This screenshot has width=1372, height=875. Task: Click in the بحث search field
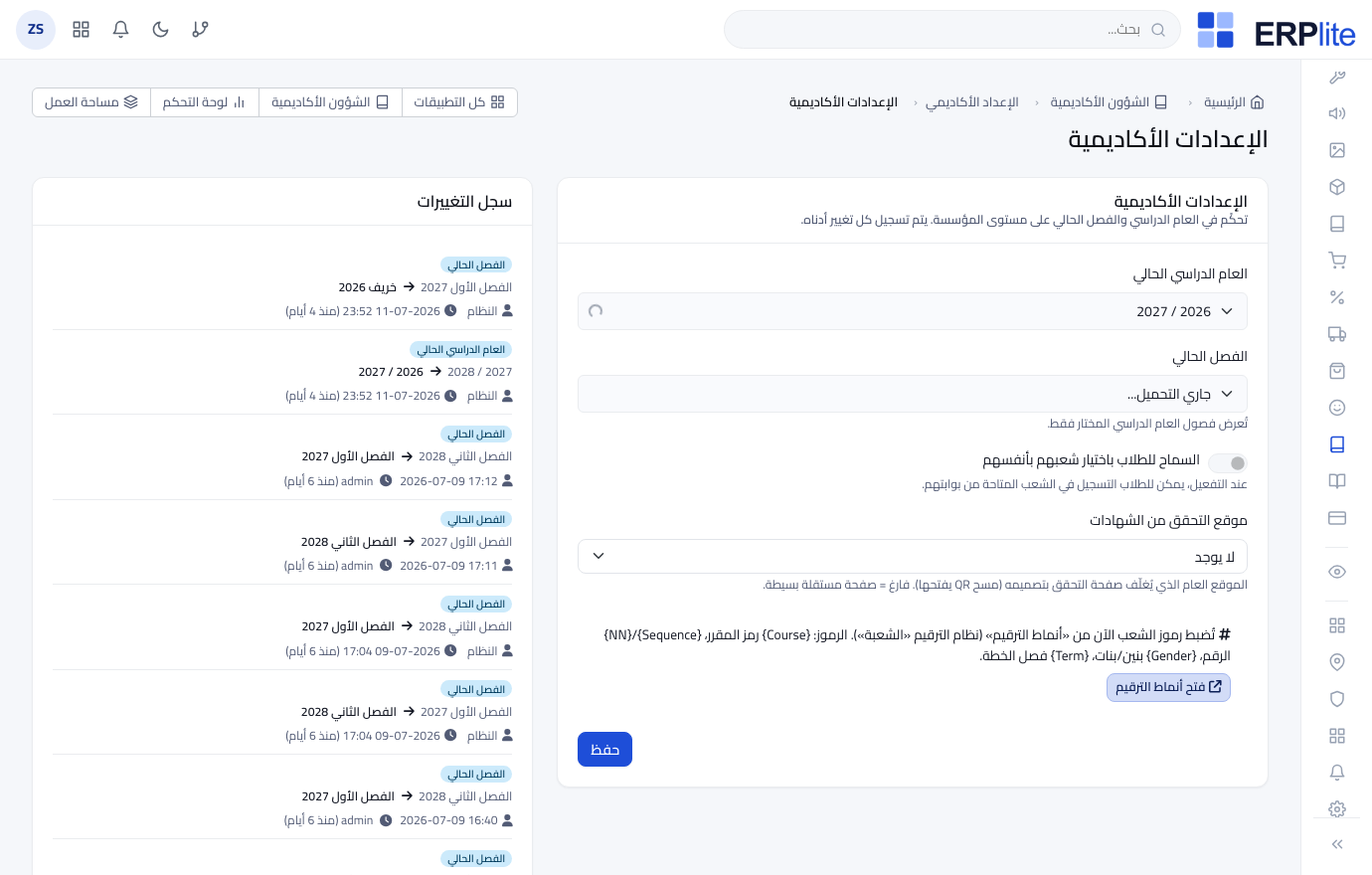[x=952, y=30]
